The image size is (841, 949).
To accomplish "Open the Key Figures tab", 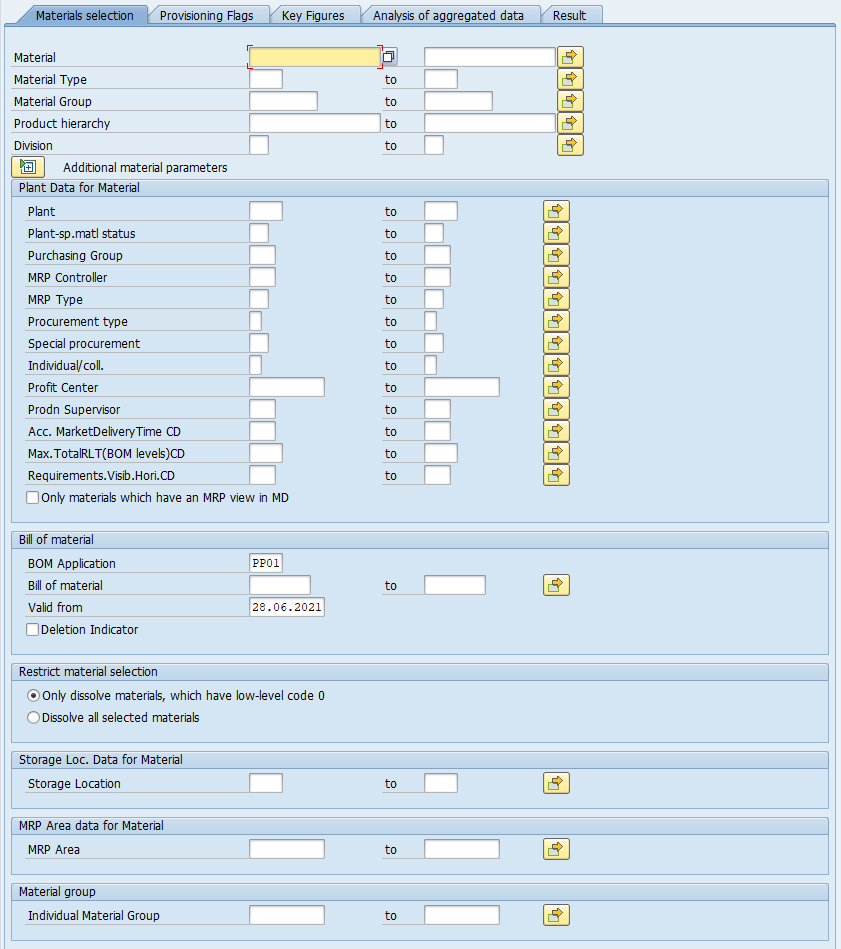I will (x=313, y=15).
